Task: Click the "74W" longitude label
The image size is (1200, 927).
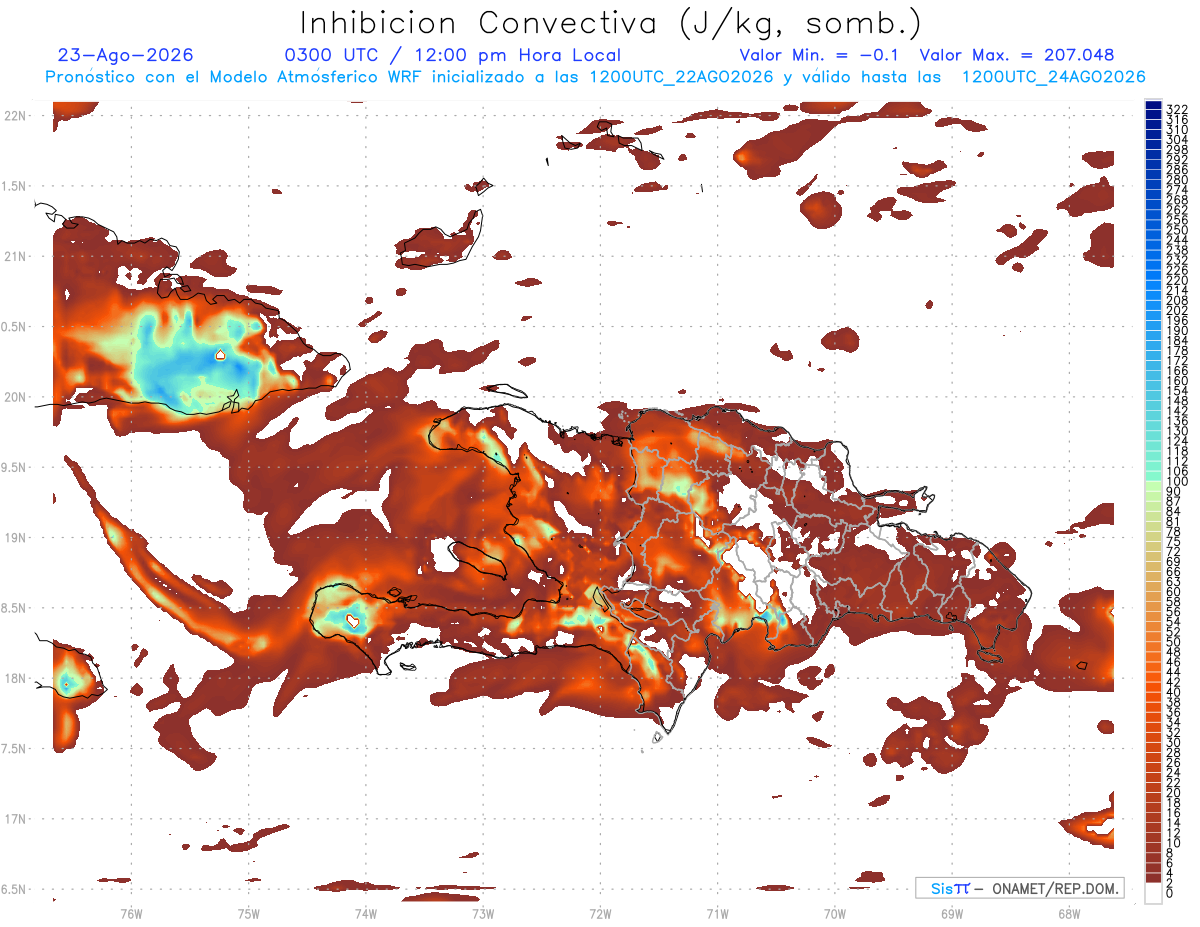Action: (365, 914)
